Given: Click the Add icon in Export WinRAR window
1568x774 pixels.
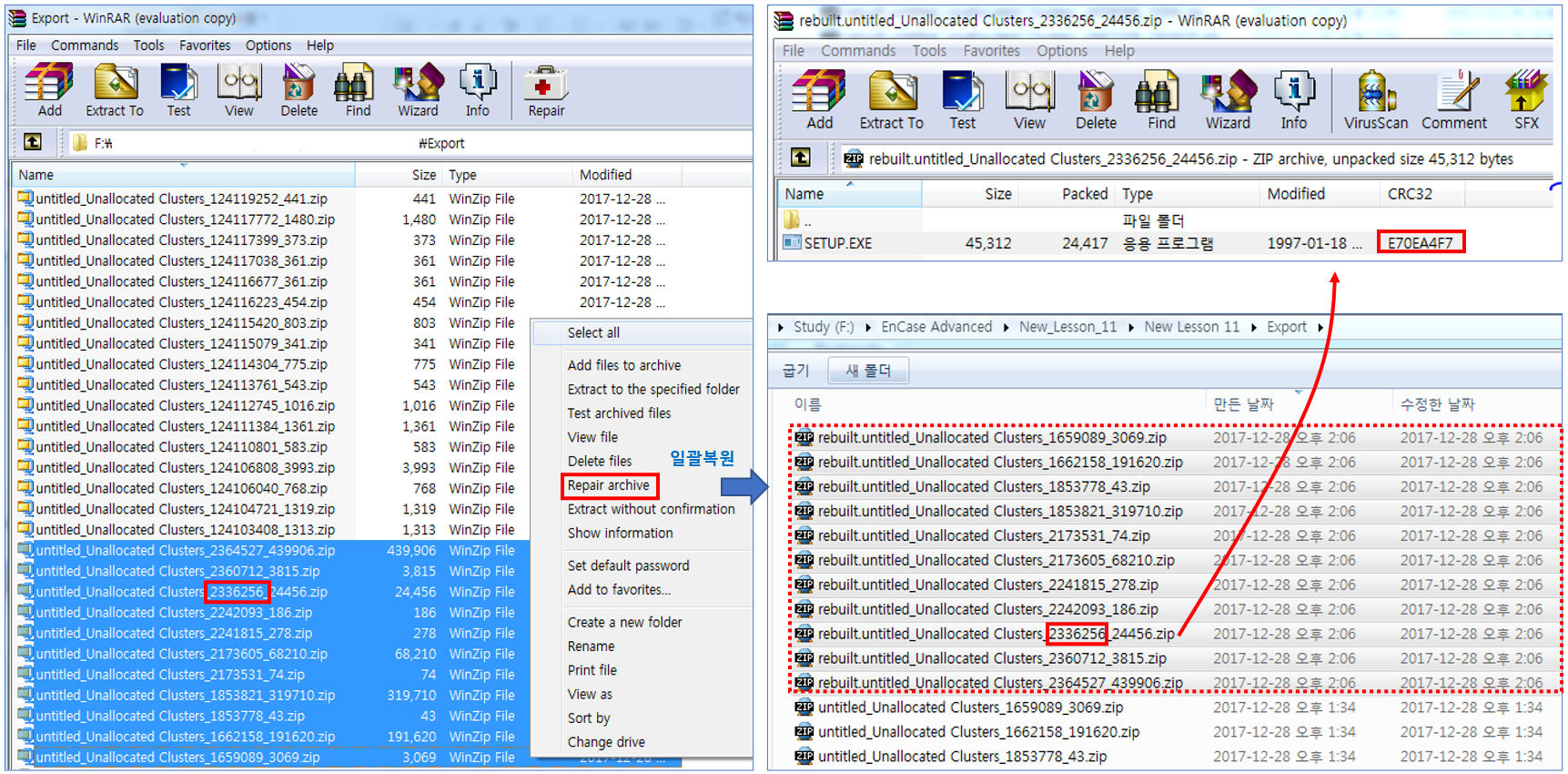Looking at the screenshot, I should pos(49,90).
